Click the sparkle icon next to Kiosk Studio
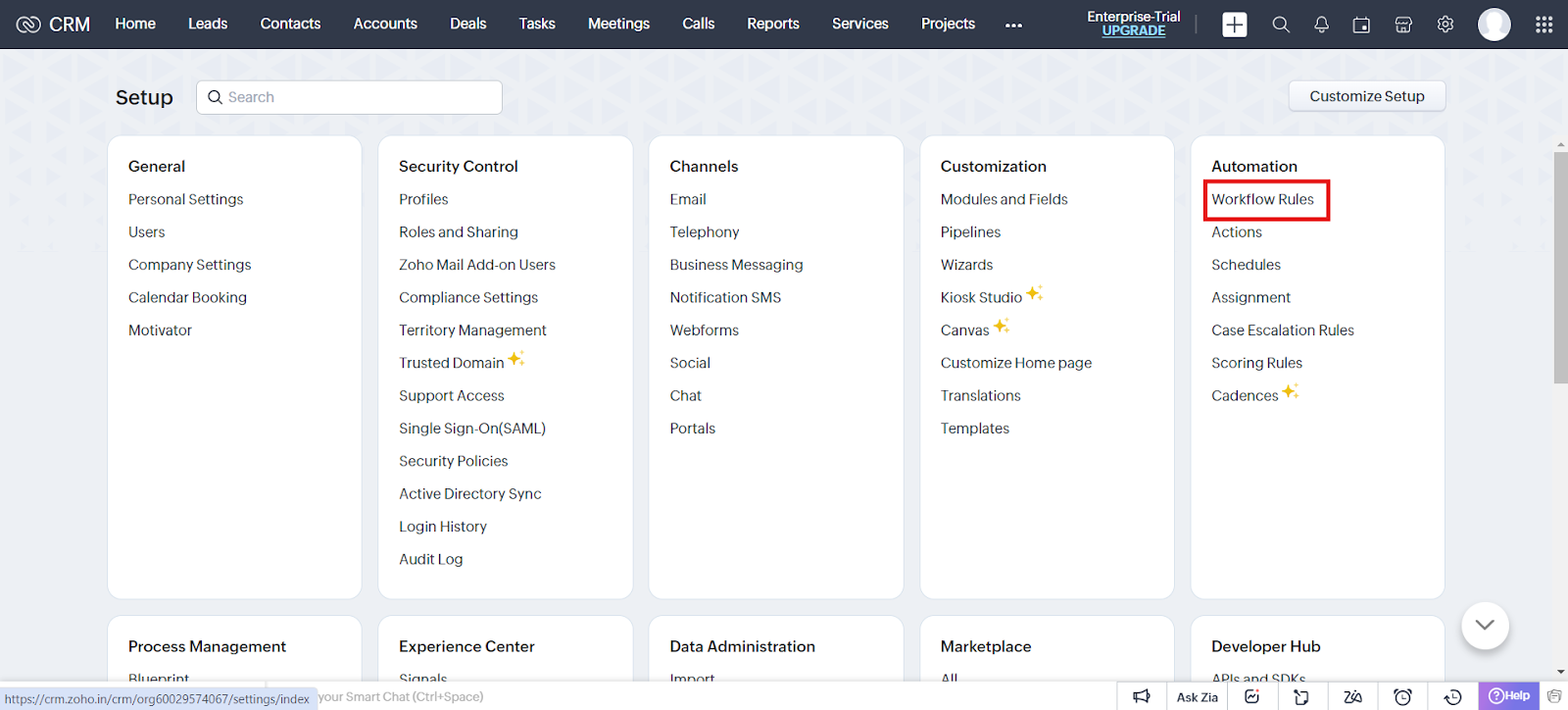This screenshot has width=1568, height=710. click(x=1034, y=292)
